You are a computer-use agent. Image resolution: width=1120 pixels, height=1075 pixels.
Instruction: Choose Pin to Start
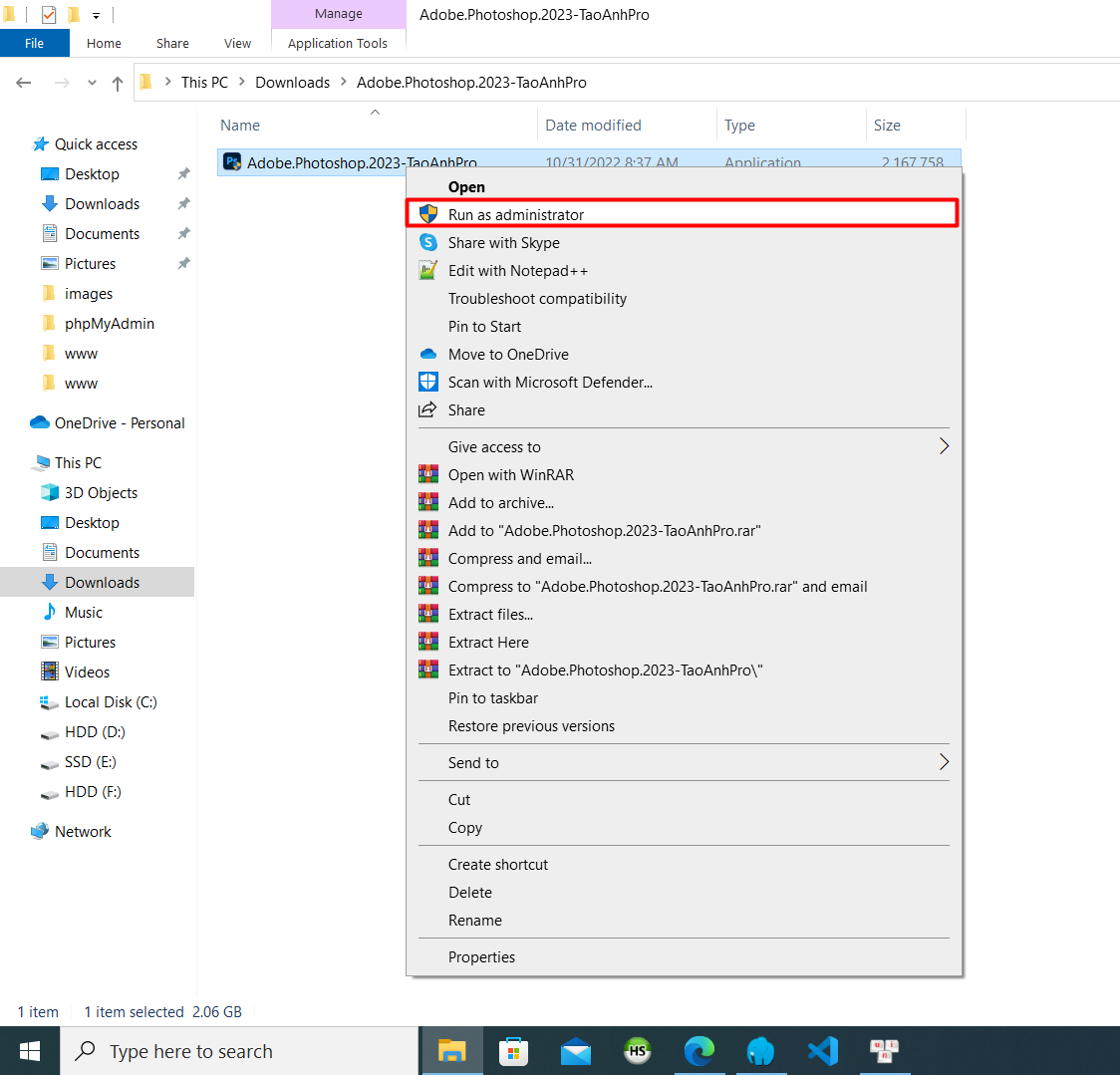click(684, 326)
